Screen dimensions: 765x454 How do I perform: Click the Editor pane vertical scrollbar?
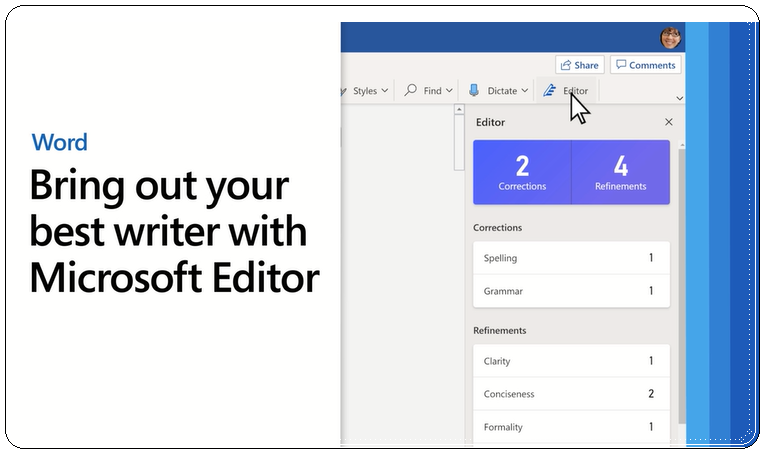click(682, 285)
